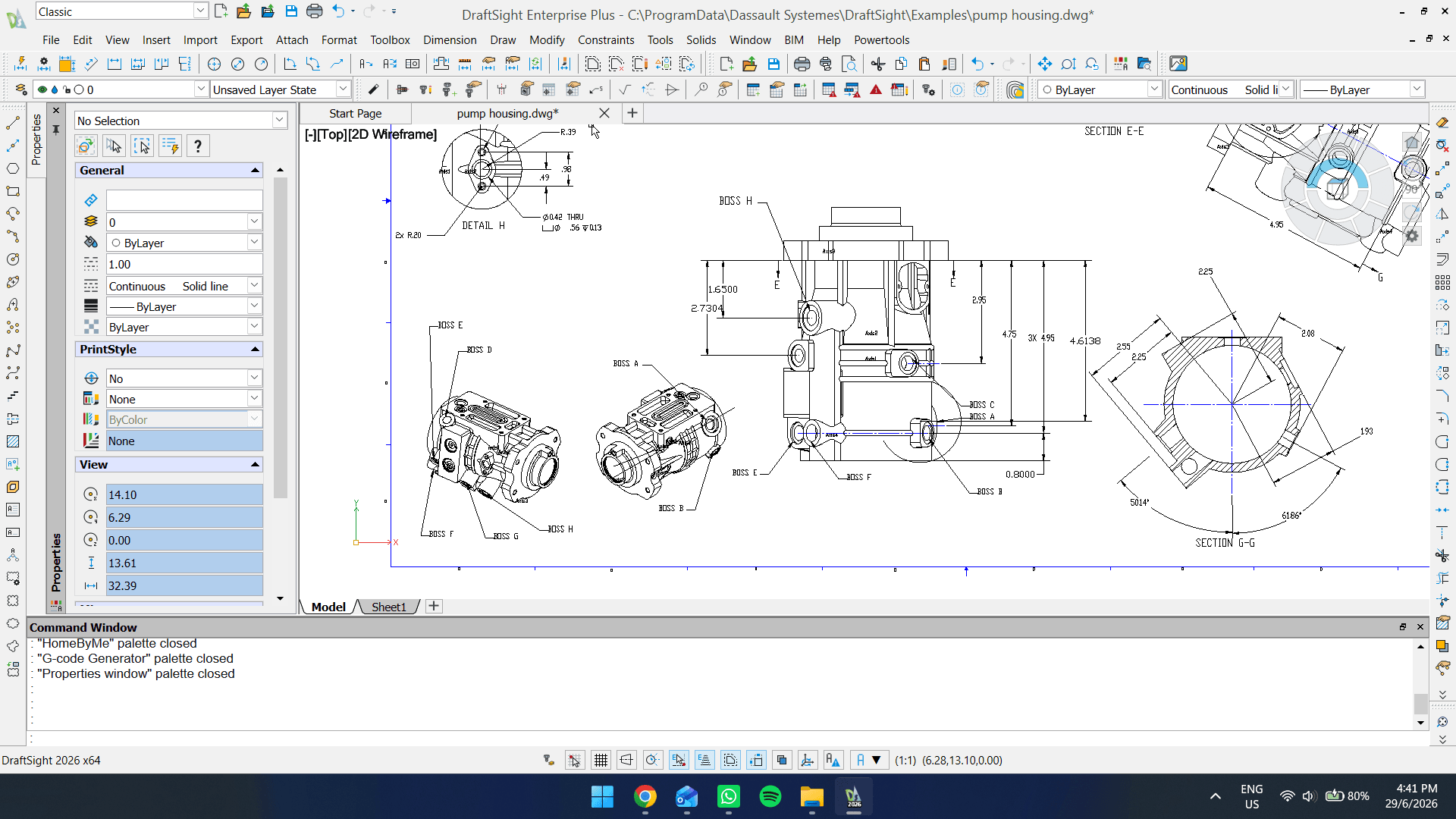1456x819 pixels.
Task: Open the Layers Manager icon
Action: point(20,89)
